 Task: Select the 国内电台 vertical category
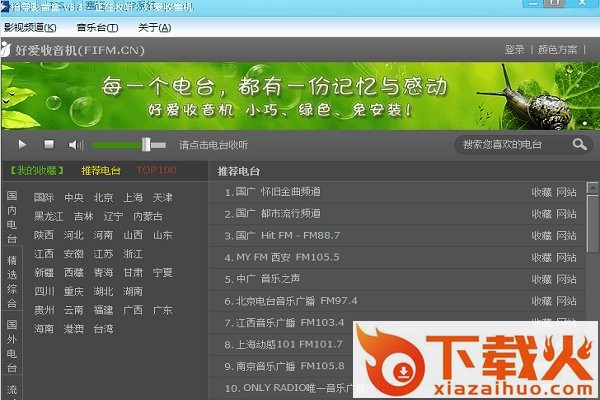[12, 217]
